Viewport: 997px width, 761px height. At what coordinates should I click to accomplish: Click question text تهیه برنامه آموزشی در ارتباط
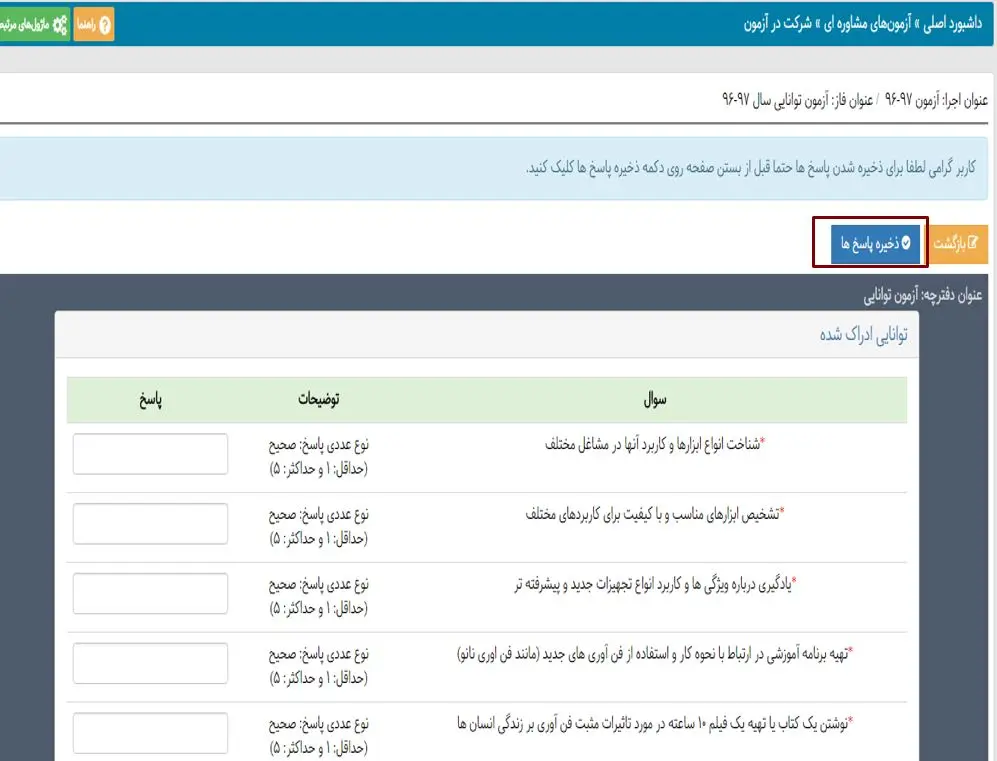click(x=655, y=654)
